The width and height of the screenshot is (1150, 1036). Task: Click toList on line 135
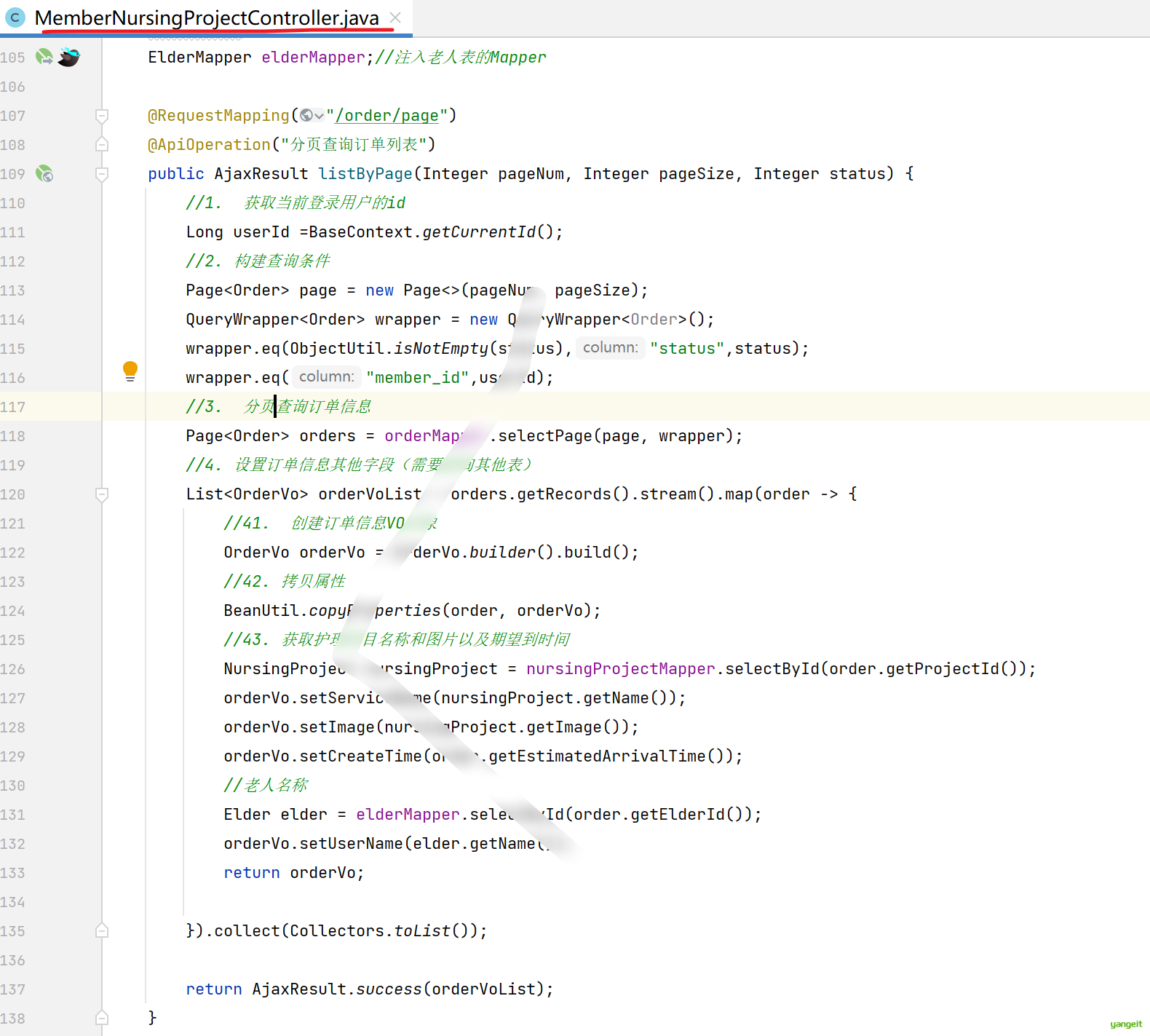(x=422, y=930)
